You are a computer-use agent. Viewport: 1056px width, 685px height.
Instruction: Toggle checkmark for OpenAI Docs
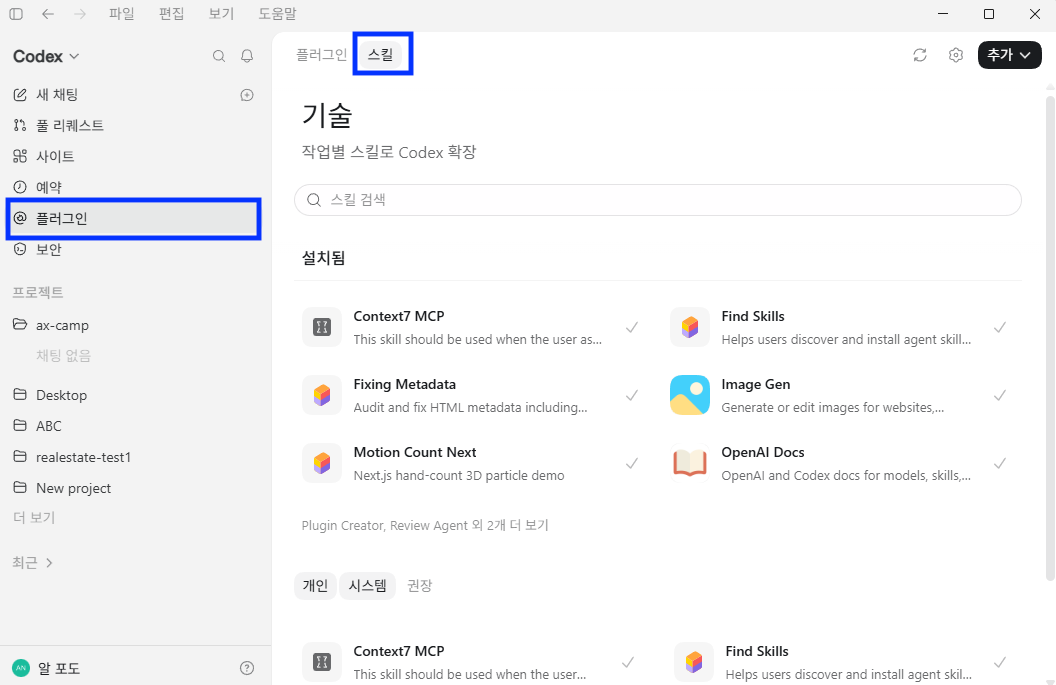[x=1000, y=463]
